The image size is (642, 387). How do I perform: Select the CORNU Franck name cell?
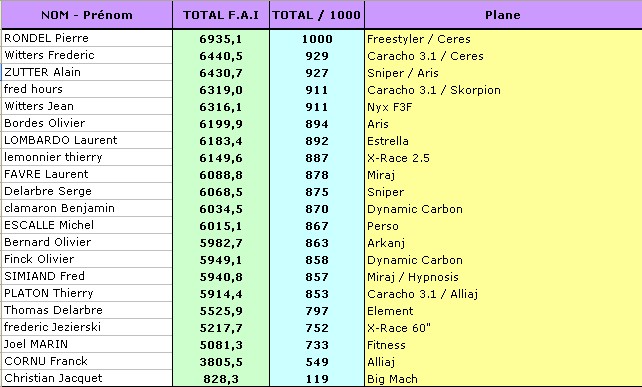point(87,361)
